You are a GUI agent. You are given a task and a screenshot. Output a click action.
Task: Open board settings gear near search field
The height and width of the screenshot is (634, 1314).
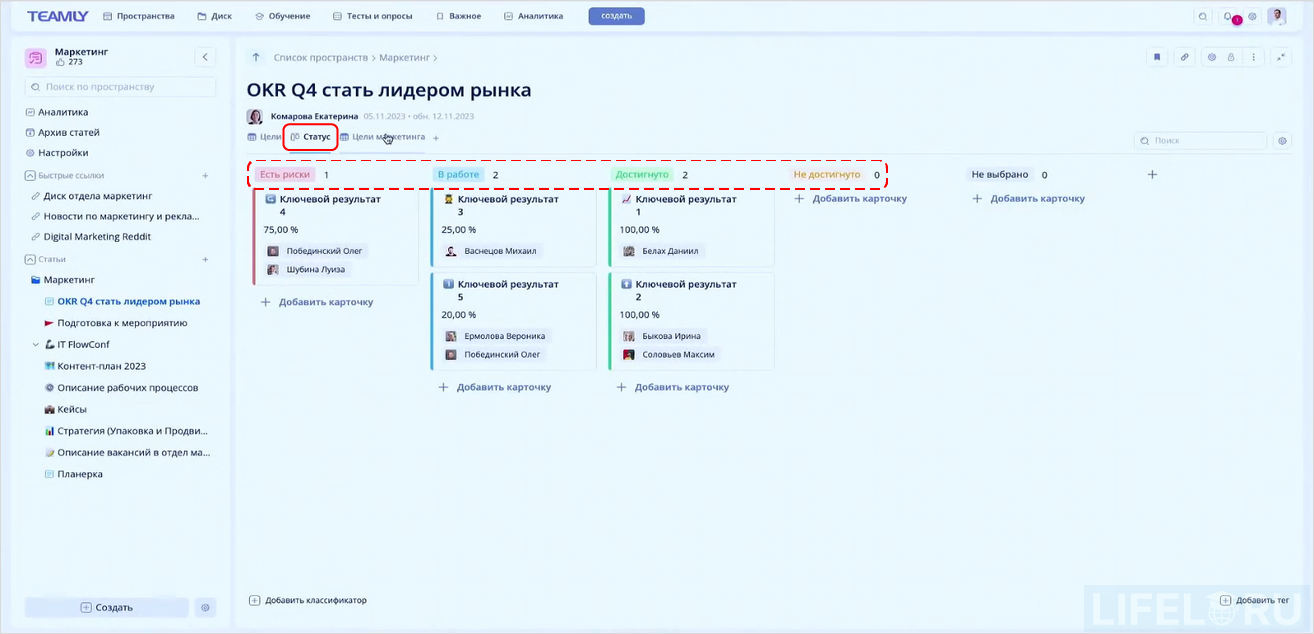click(1282, 140)
